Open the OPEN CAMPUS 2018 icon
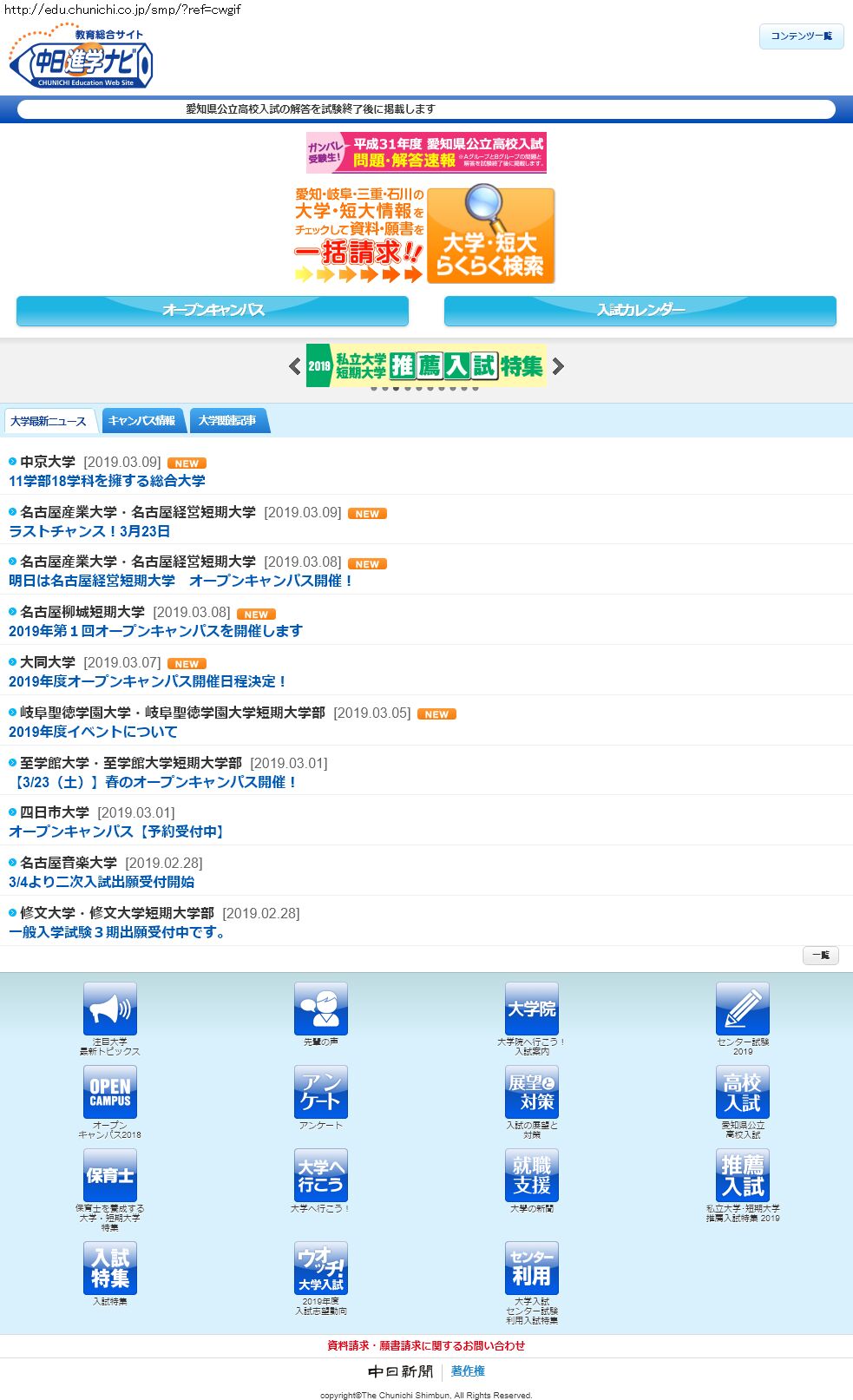 [110, 1092]
